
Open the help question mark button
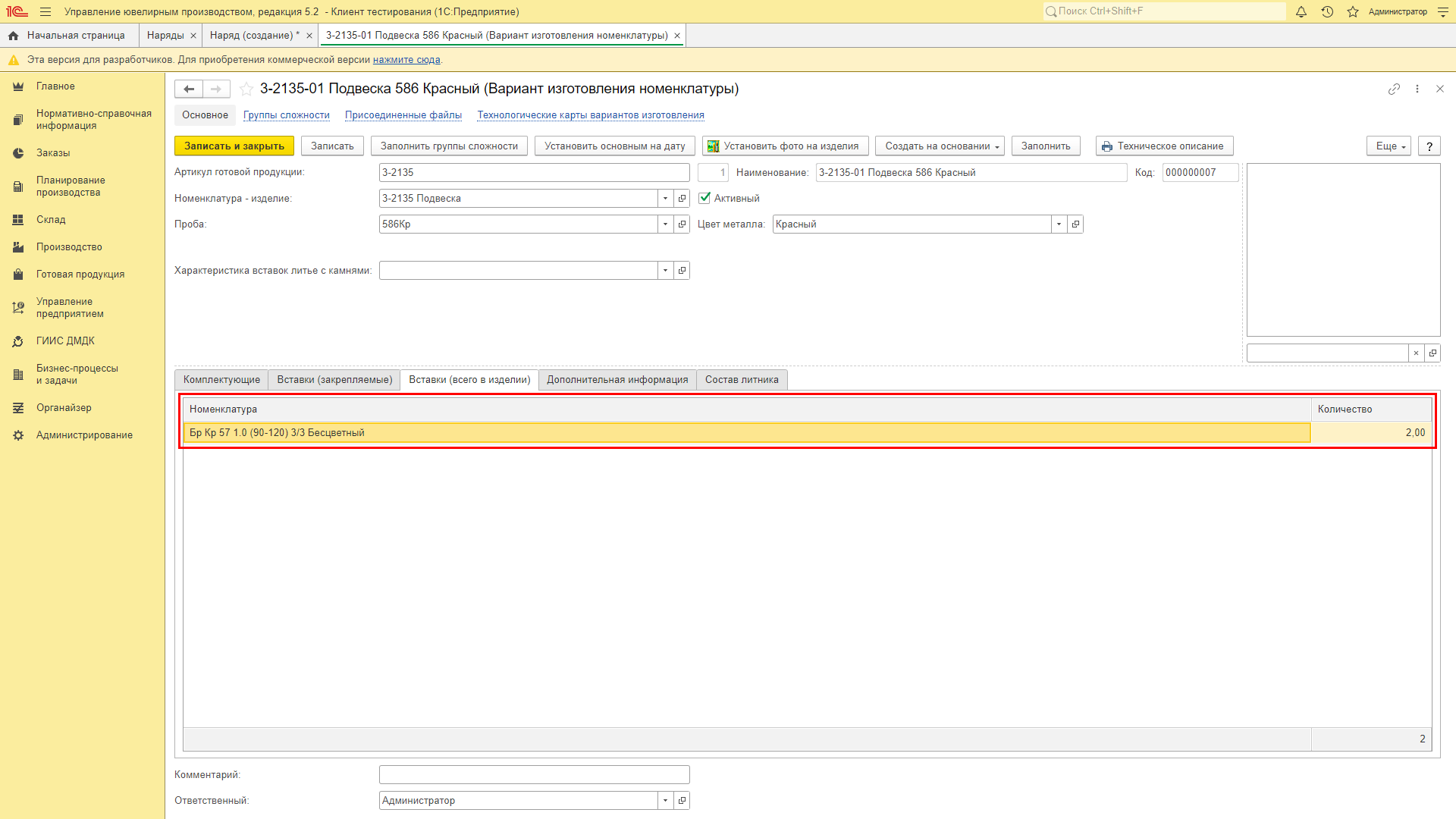pyautogui.click(x=1429, y=146)
